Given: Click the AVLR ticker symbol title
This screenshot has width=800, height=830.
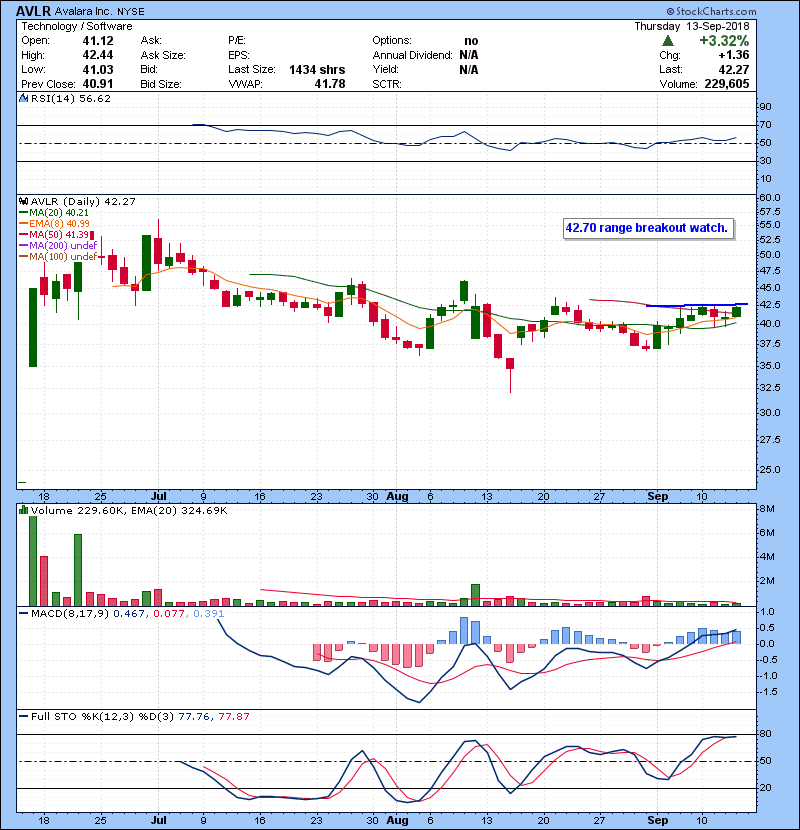Looking at the screenshot, I should [33, 11].
